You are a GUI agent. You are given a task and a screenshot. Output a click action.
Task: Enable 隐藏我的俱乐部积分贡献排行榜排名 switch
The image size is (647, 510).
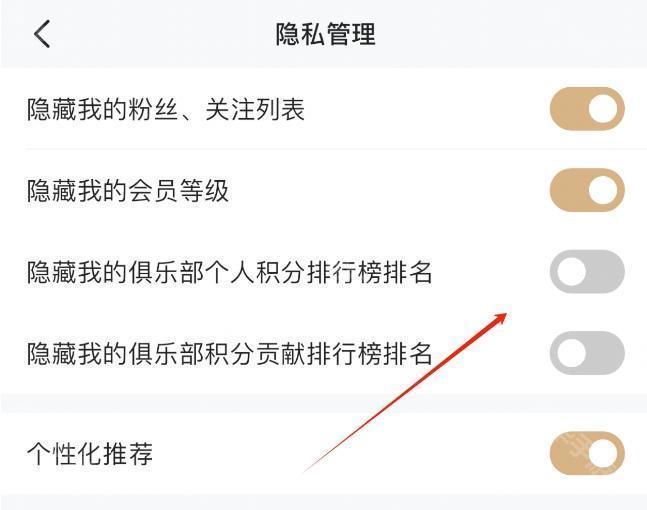point(587,353)
